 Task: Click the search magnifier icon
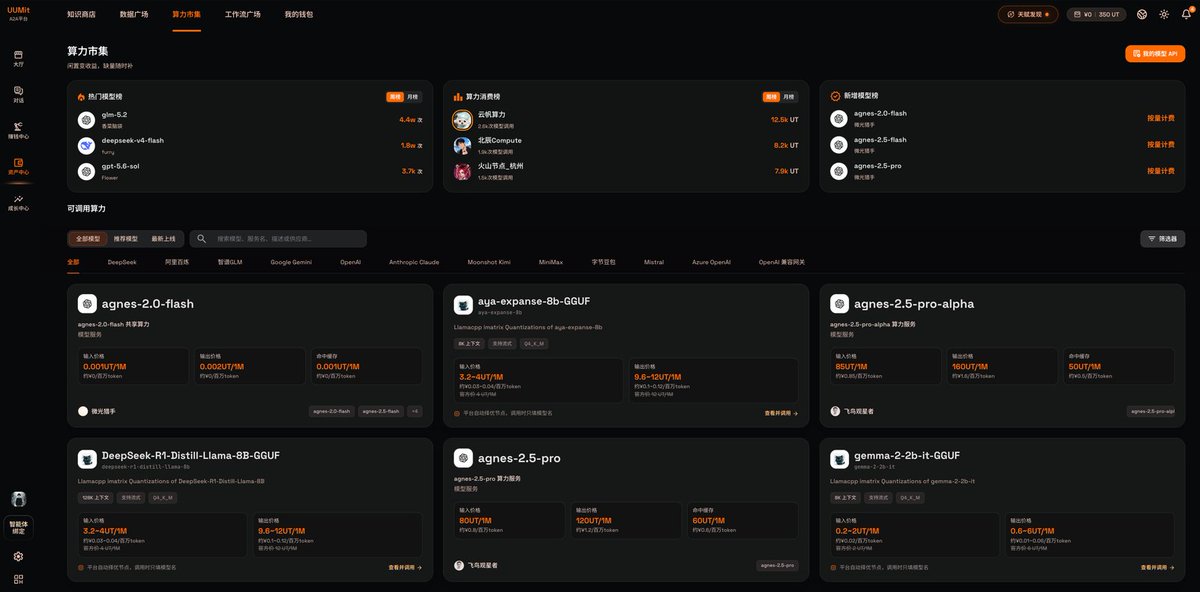(202, 239)
